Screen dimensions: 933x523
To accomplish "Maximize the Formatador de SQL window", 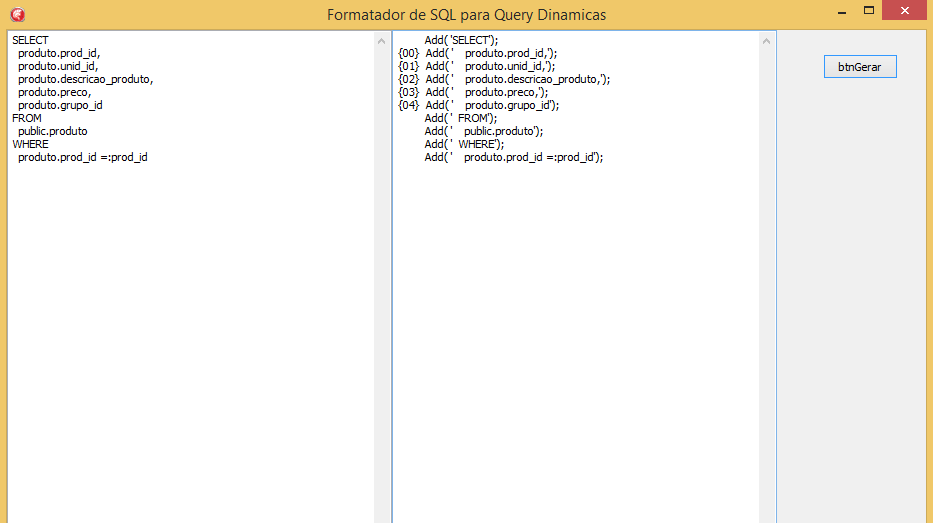I will (x=869, y=11).
